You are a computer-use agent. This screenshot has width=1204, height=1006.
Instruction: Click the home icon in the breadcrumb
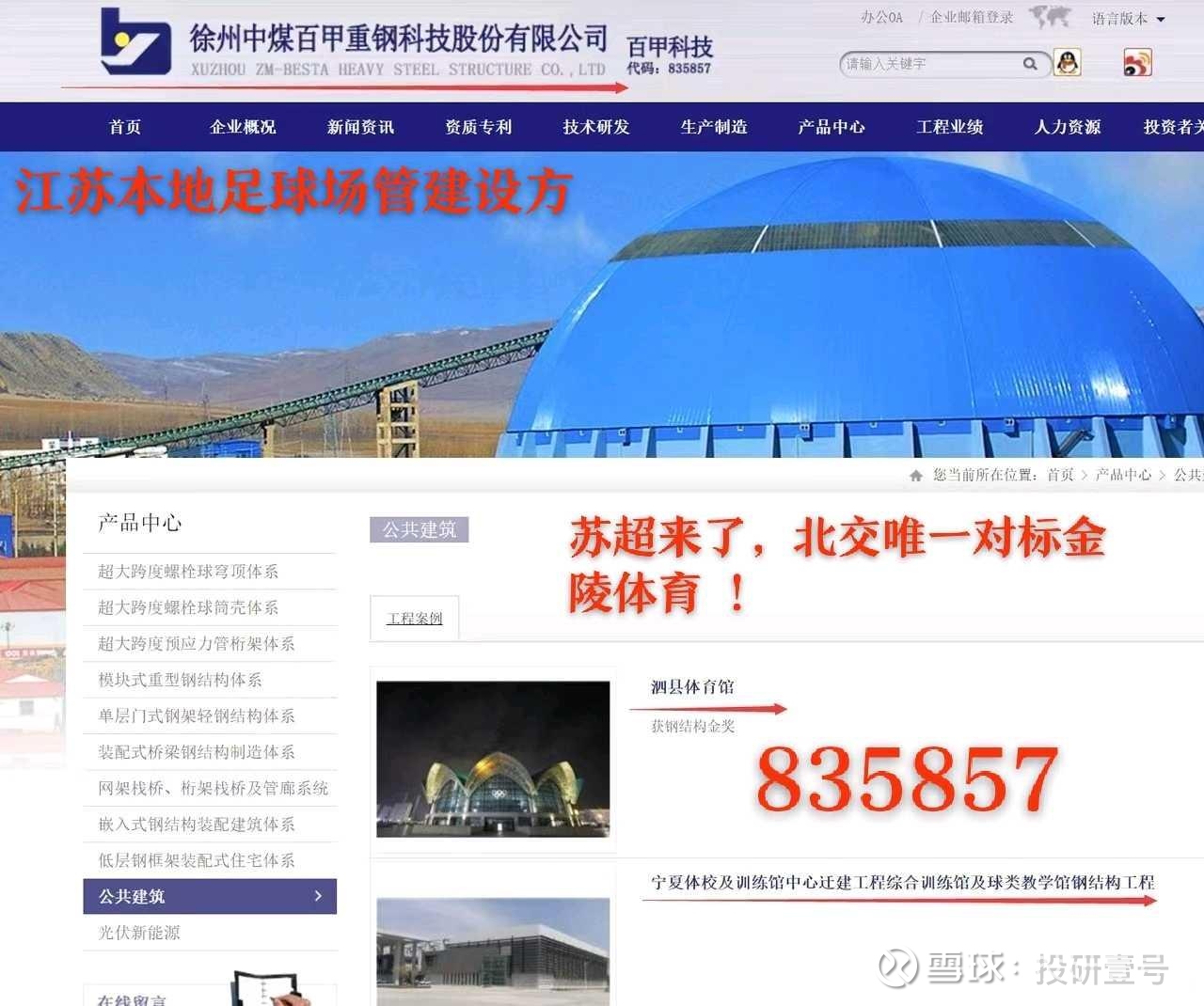click(x=916, y=476)
